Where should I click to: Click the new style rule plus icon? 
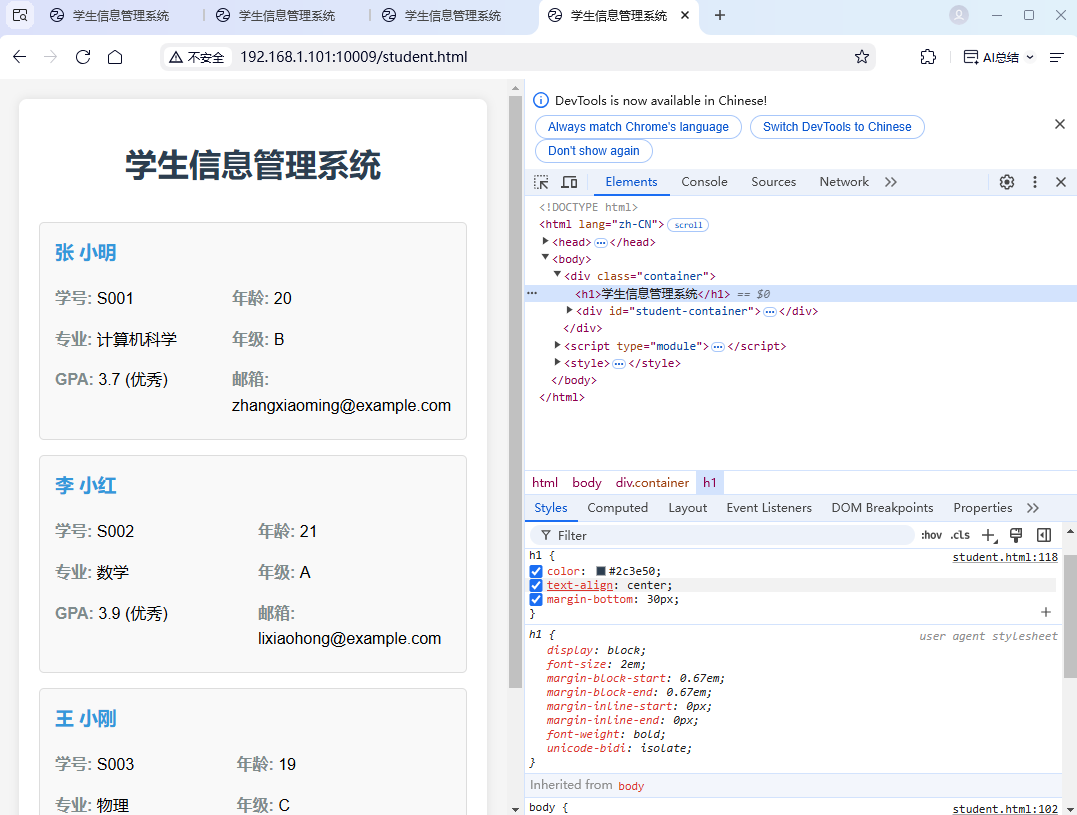coord(989,536)
